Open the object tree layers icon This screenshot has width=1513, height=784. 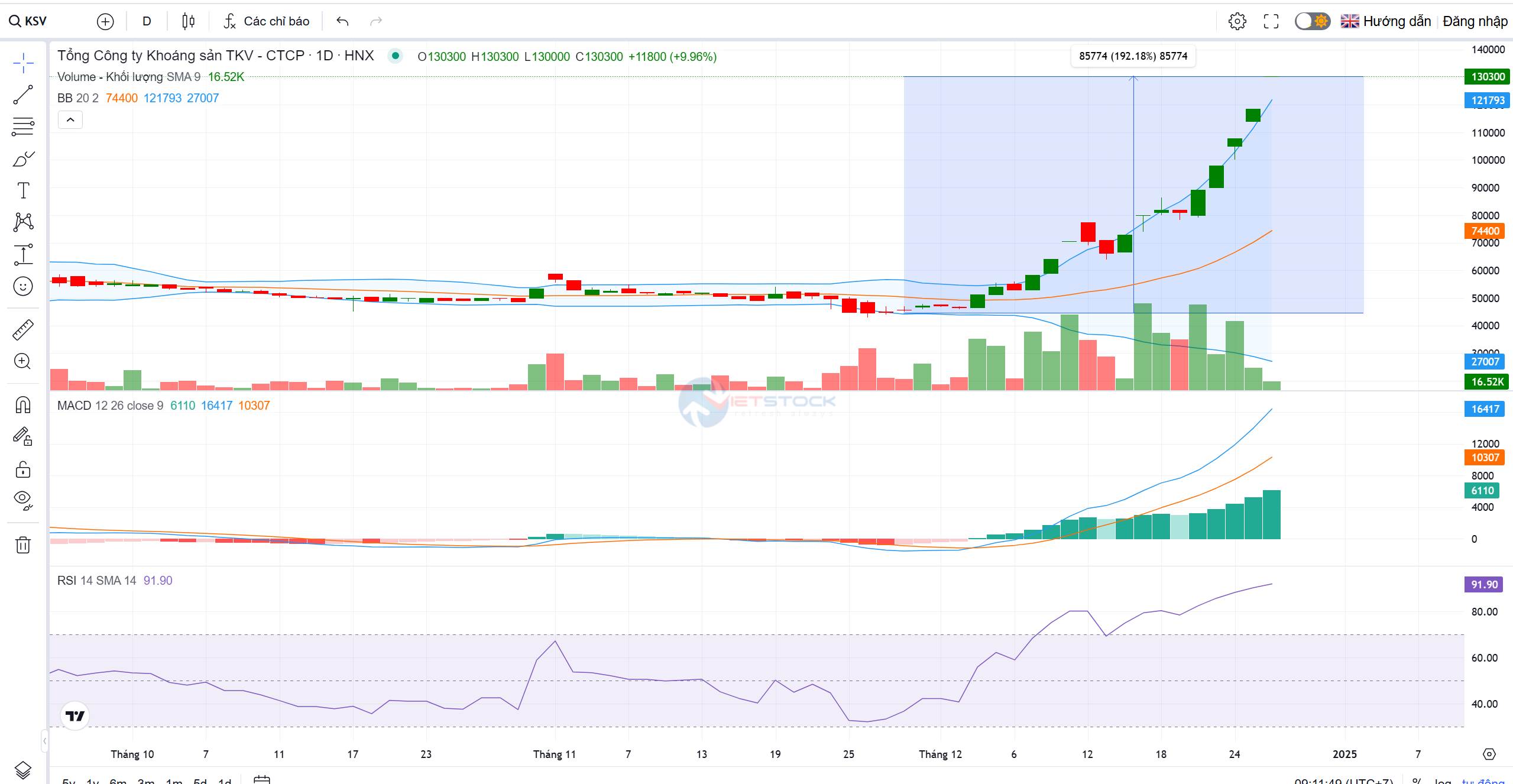point(23,769)
